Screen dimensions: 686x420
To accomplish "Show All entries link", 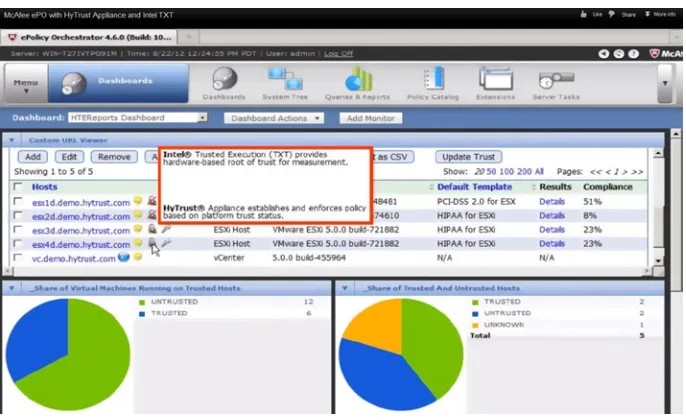I will (x=539, y=172).
